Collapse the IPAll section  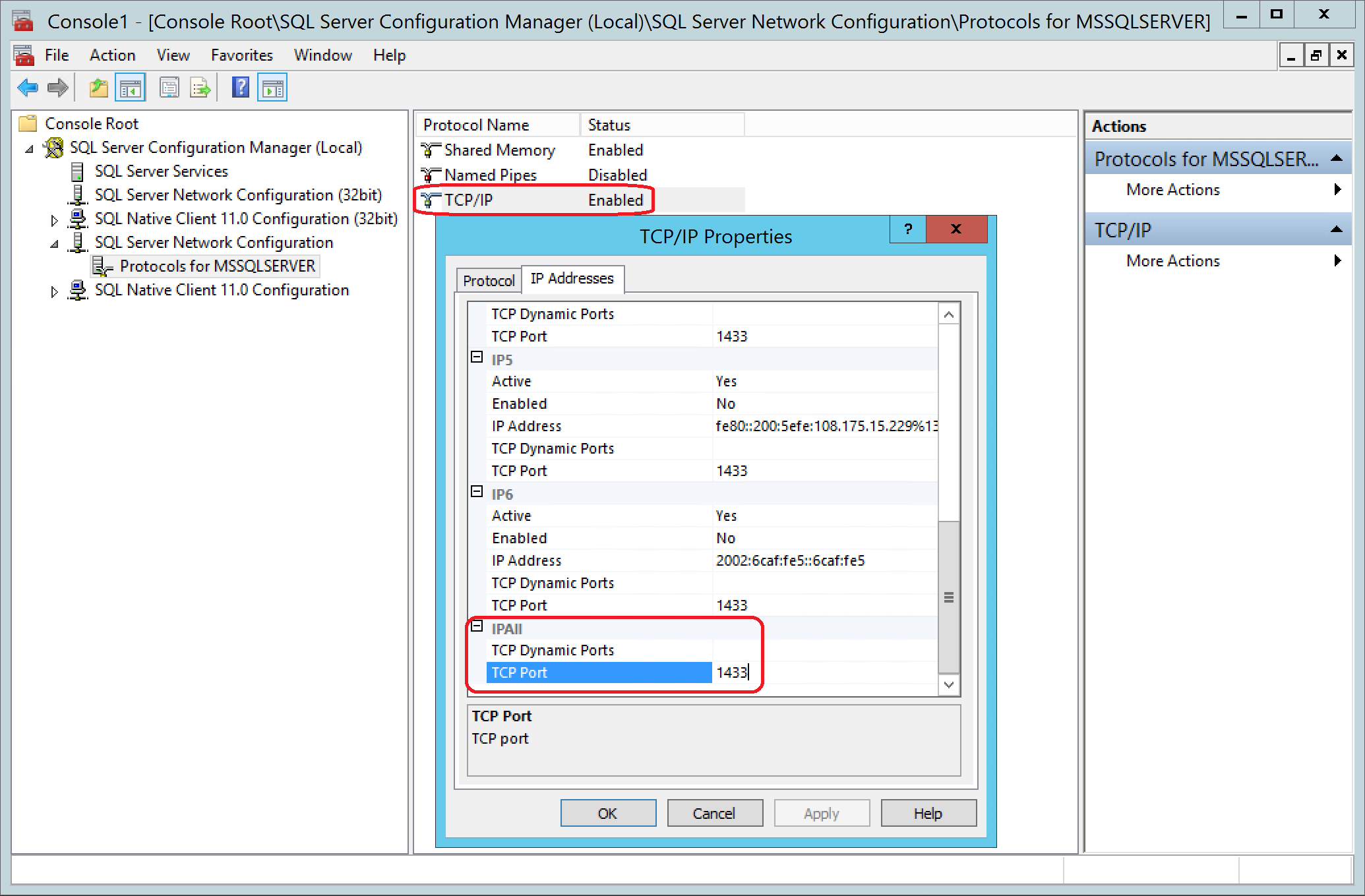click(476, 628)
